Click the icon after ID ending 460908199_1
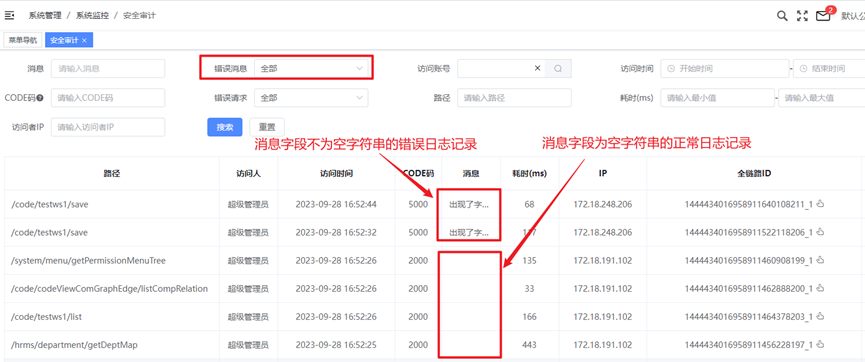 tap(820, 260)
